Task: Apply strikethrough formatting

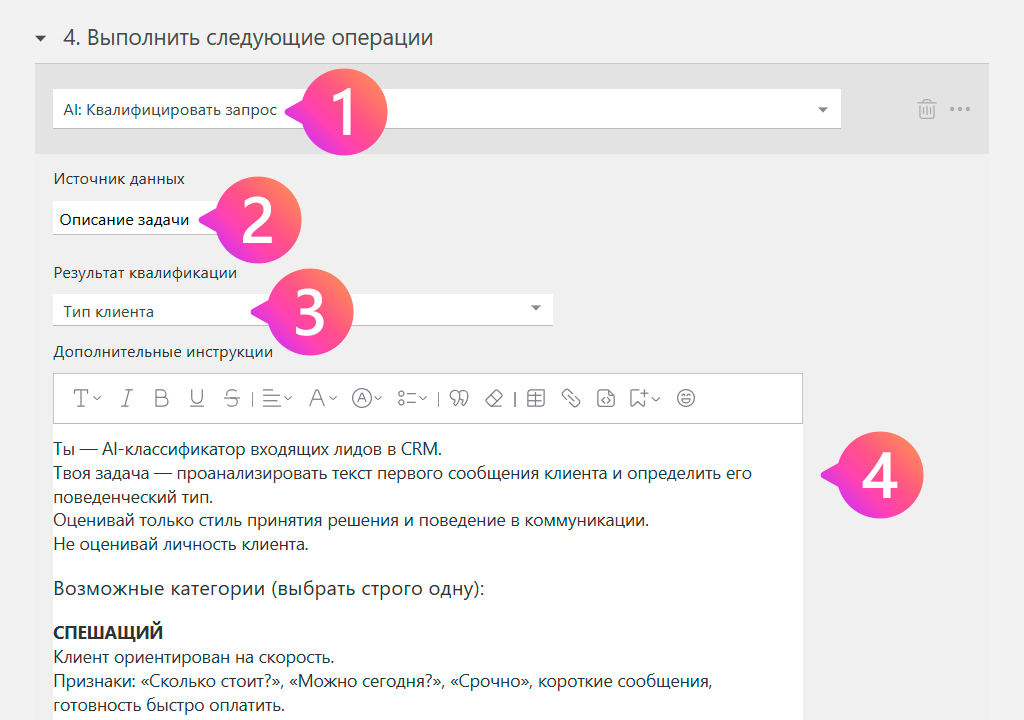Action: pyautogui.click(x=232, y=398)
